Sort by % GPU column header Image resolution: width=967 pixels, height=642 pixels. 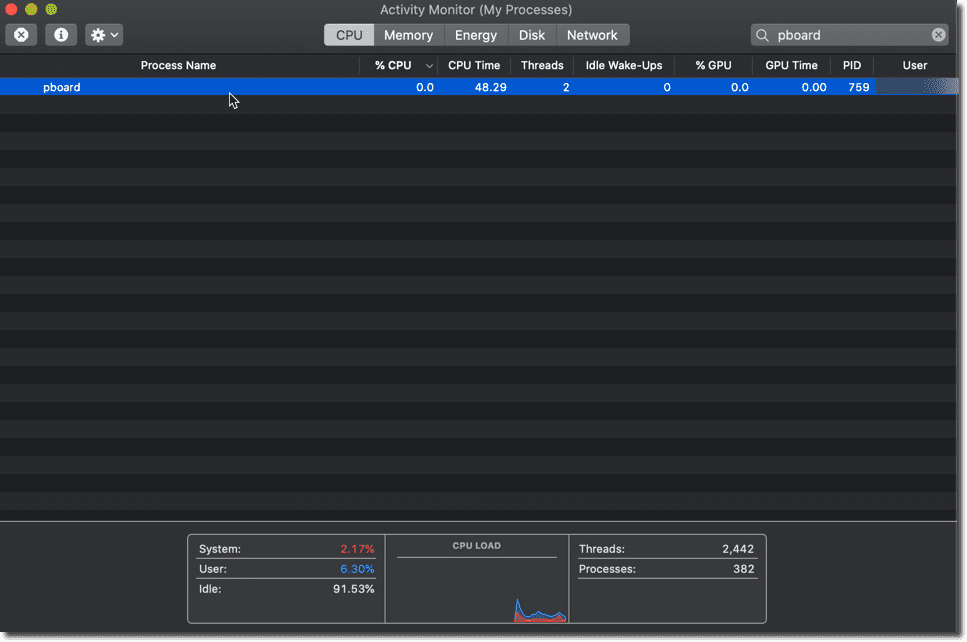click(x=713, y=65)
